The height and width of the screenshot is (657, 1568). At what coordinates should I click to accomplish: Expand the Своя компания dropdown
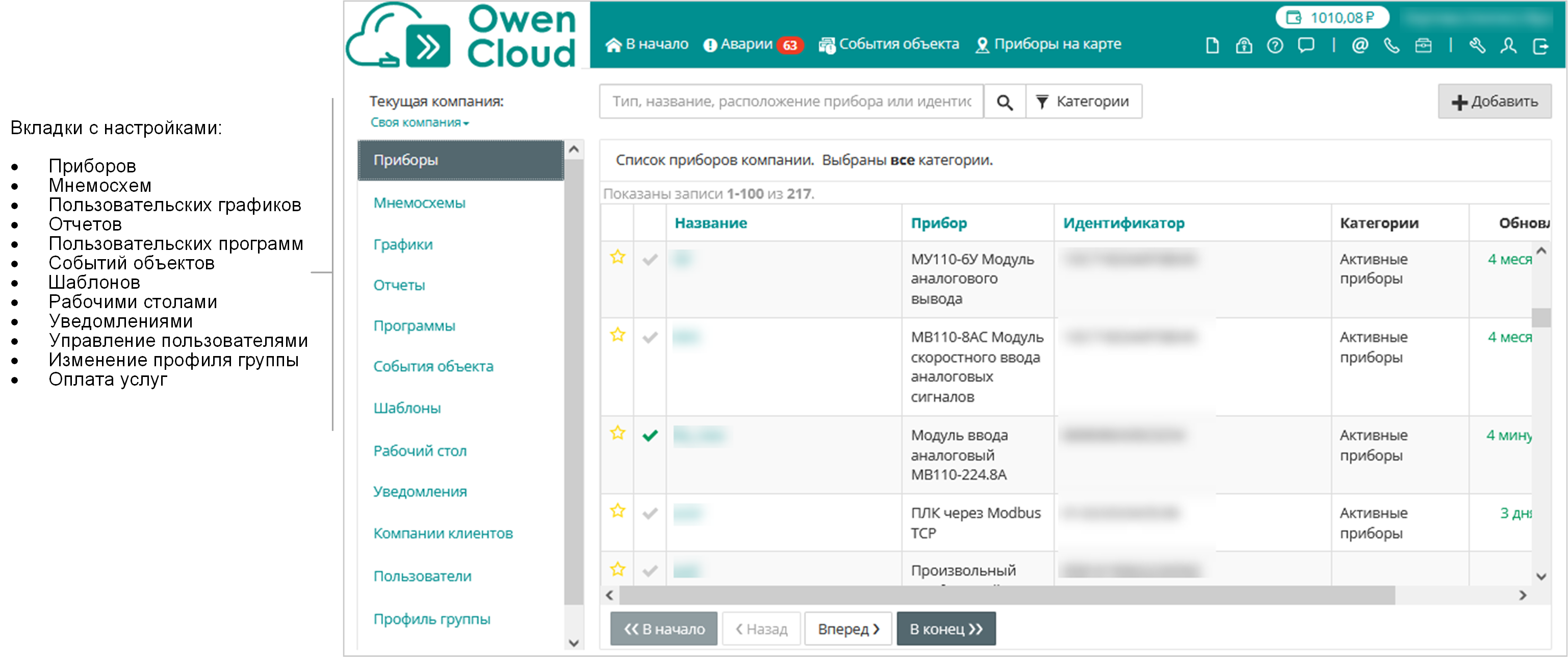pyautogui.click(x=419, y=122)
